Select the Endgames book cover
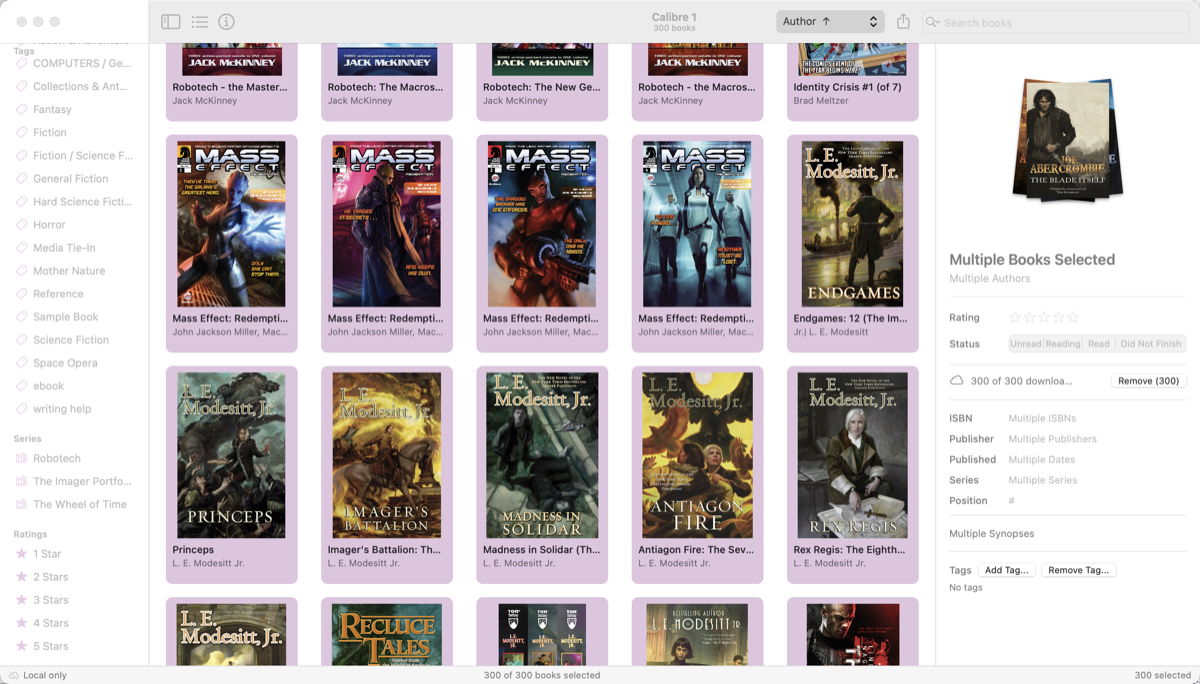Screen dimensions: 1200x684 pos(853,224)
